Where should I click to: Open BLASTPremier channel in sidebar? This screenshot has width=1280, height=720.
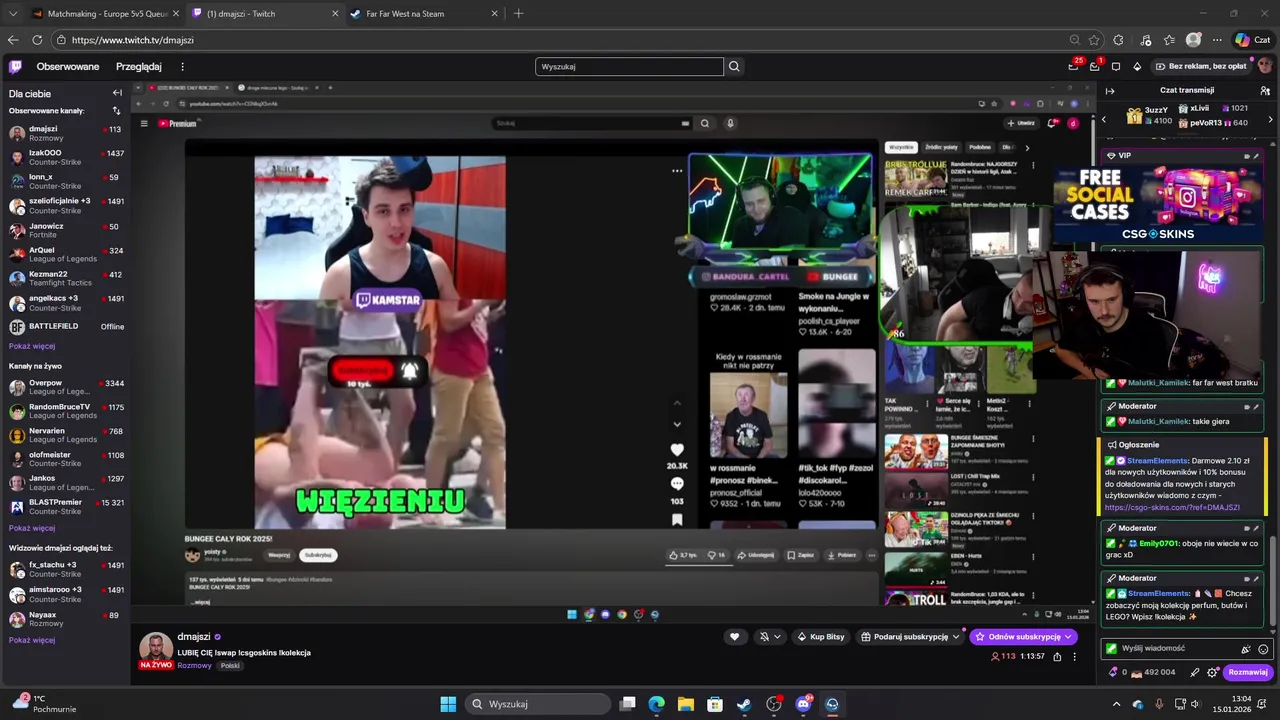coord(66,507)
